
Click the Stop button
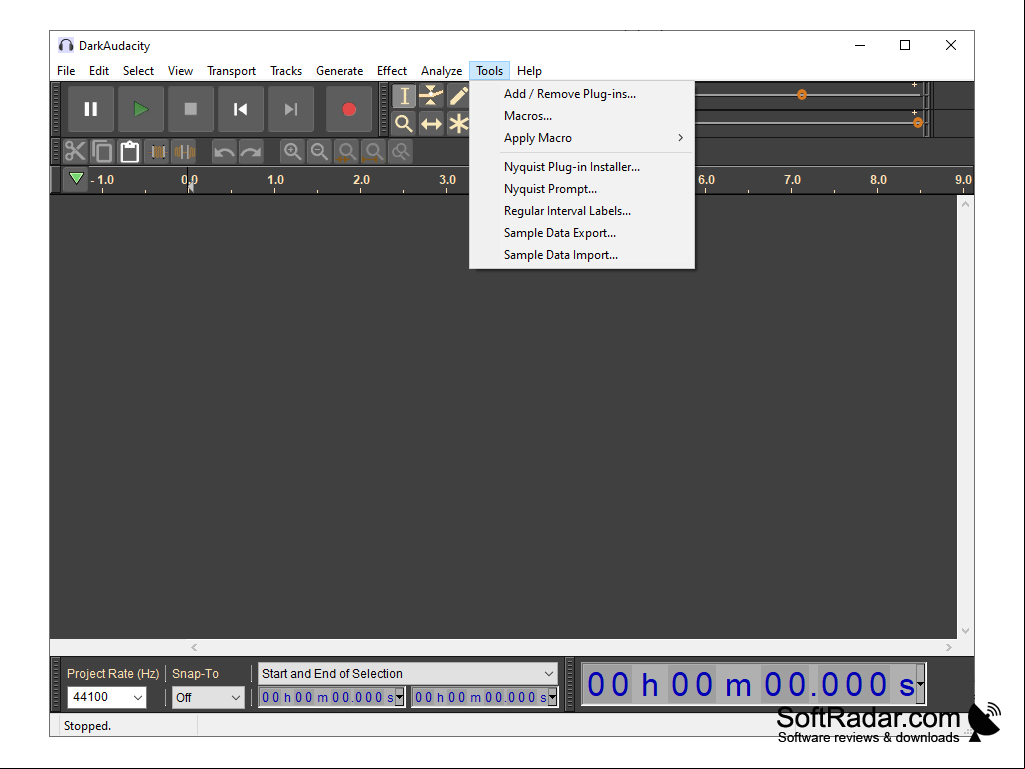coord(191,109)
